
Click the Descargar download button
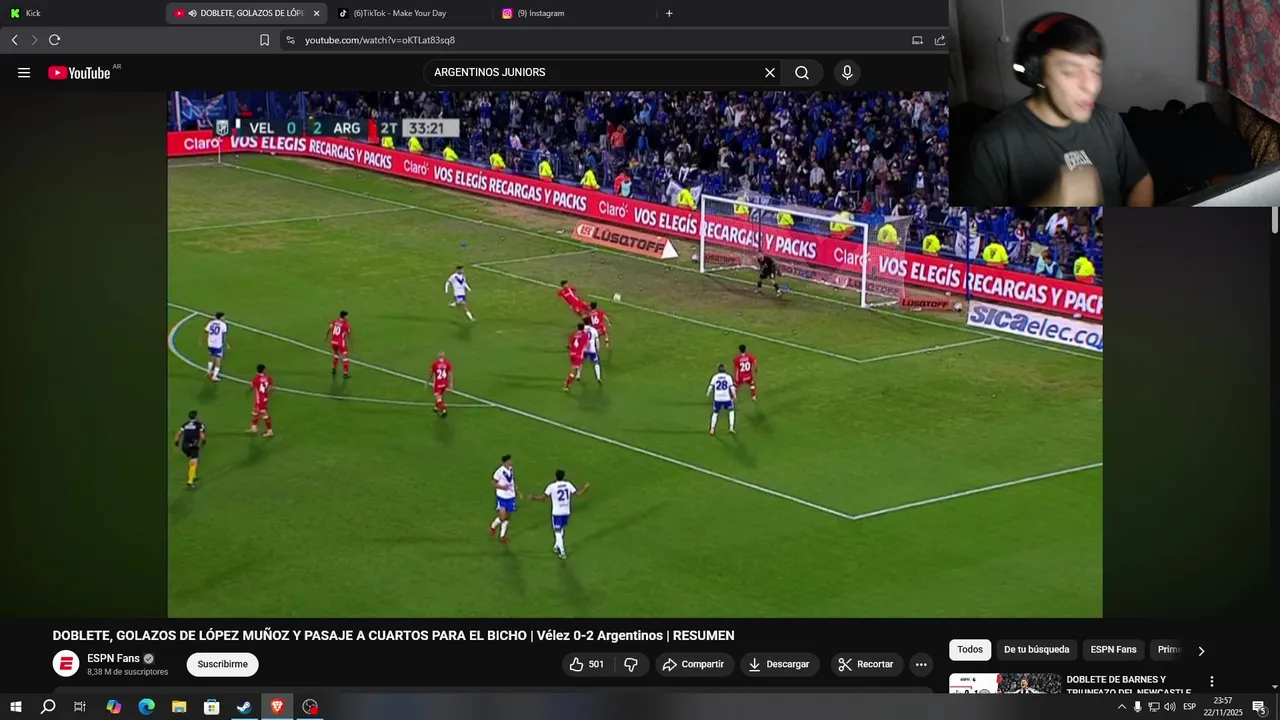(x=779, y=664)
